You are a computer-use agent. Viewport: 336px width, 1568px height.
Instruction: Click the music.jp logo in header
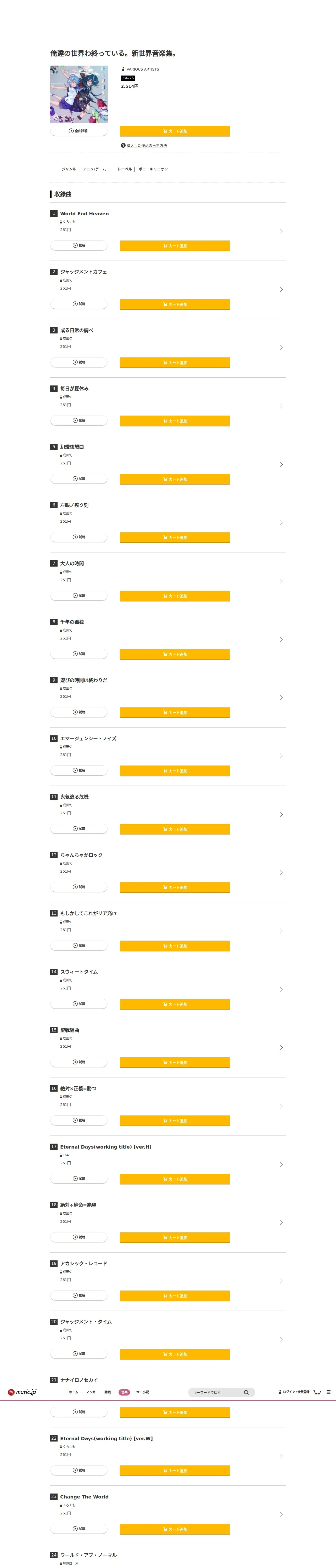(x=22, y=1392)
